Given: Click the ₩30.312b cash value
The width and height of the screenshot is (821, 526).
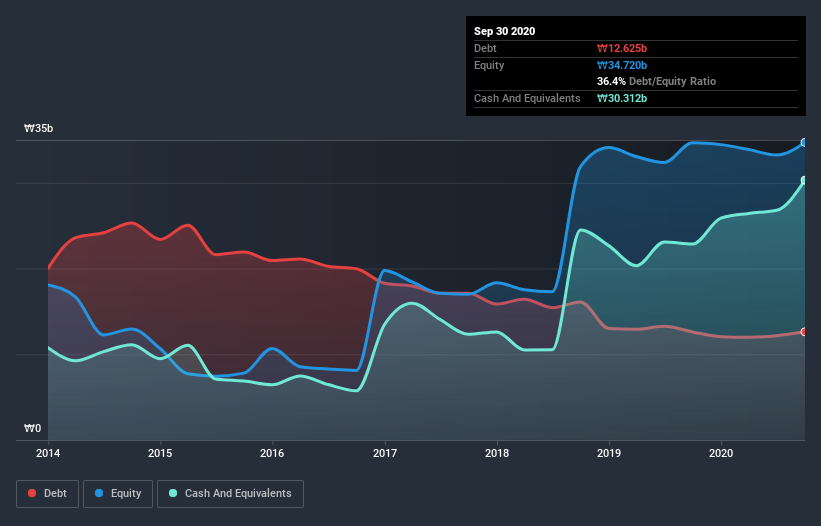Looking at the screenshot, I should click(x=622, y=98).
